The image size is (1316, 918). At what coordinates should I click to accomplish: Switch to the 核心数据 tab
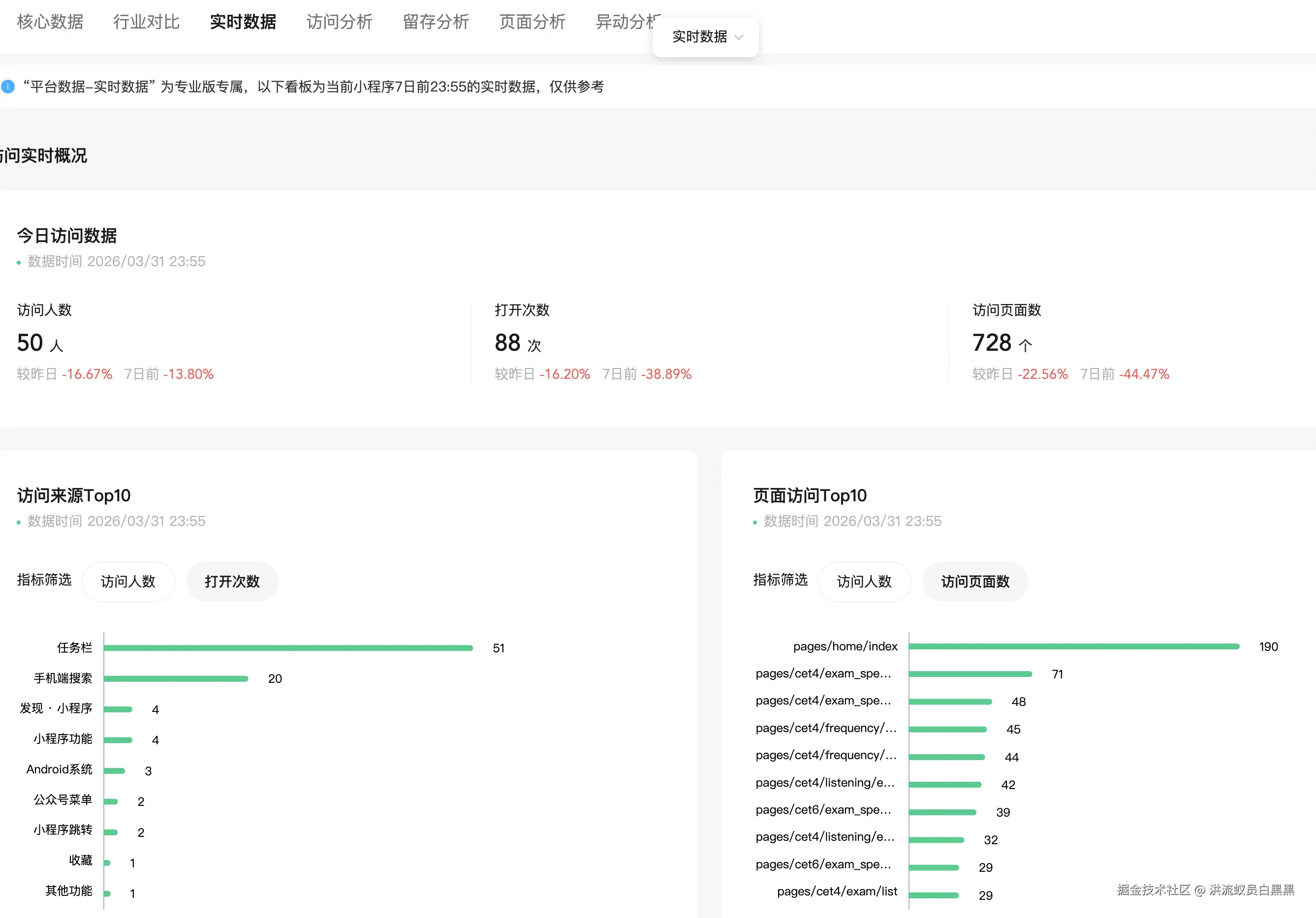(50, 22)
